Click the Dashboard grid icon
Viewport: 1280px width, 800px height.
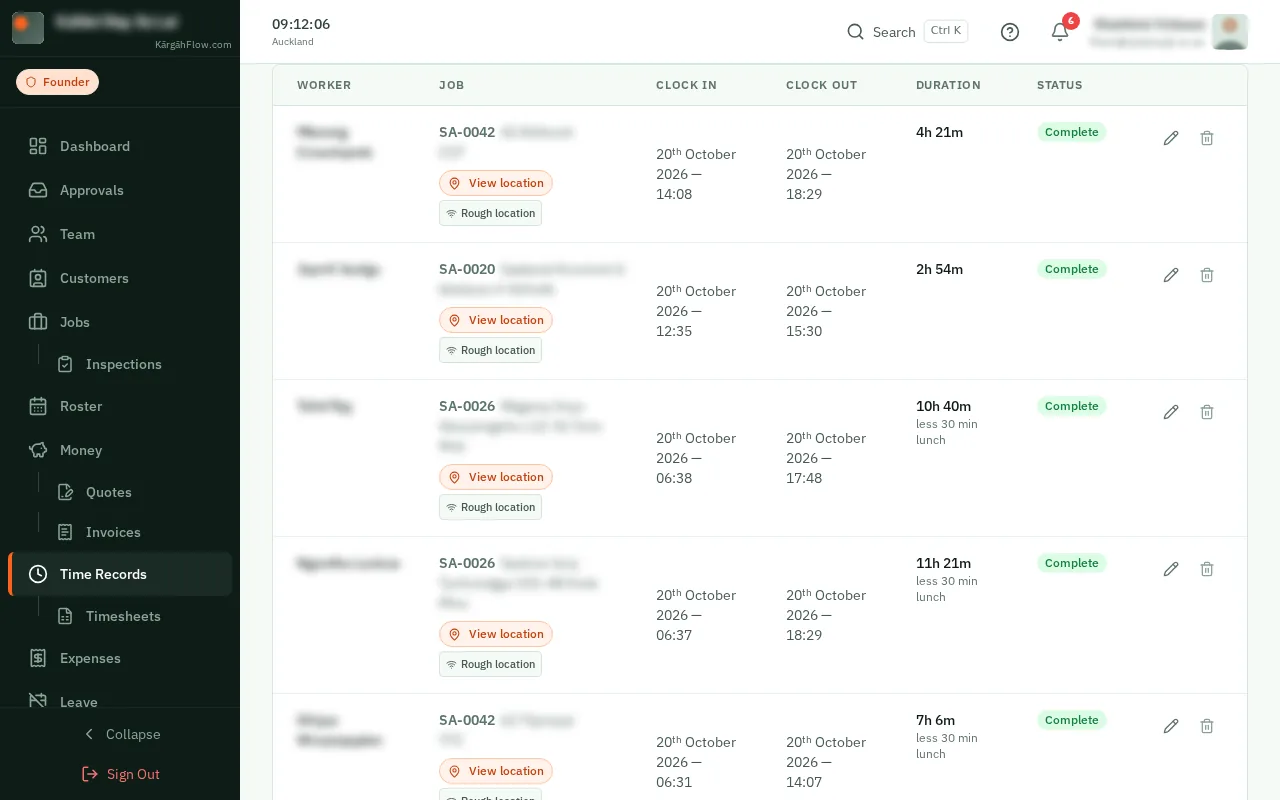38,146
